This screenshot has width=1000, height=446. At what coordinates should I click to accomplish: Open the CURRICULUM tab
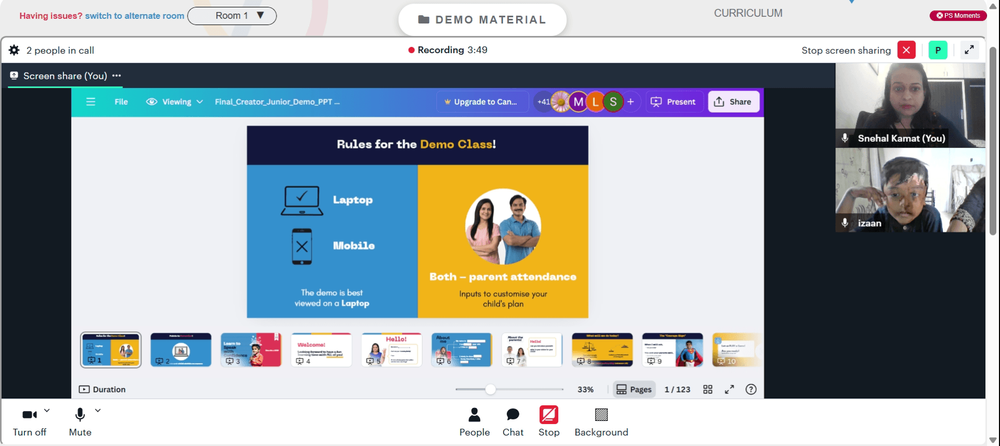click(x=748, y=13)
